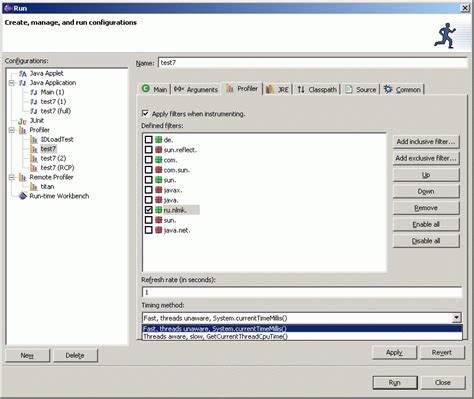Select test7 under Profiler in tree
474x399 pixels.
(48, 149)
